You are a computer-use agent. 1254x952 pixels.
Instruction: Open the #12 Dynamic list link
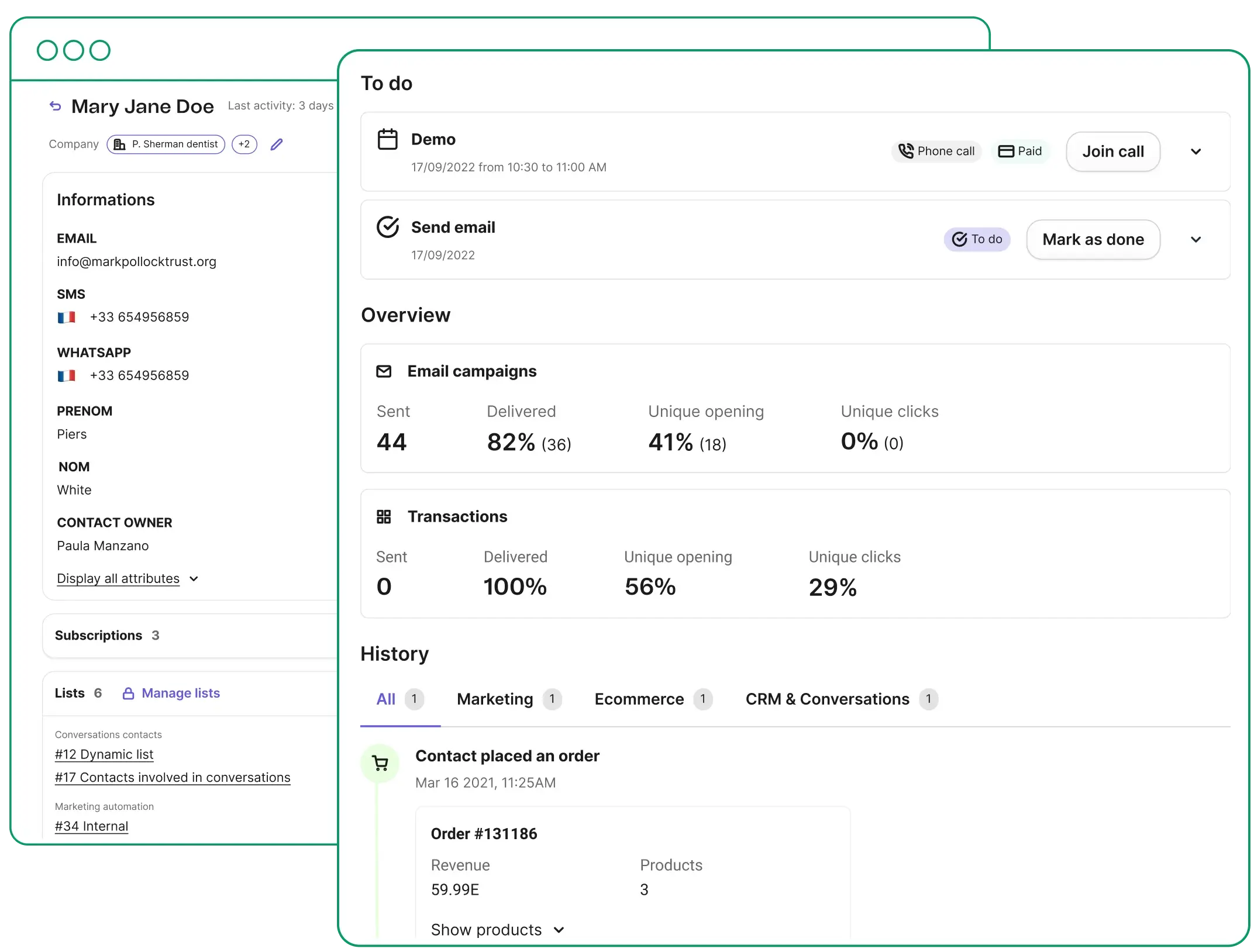tap(104, 755)
